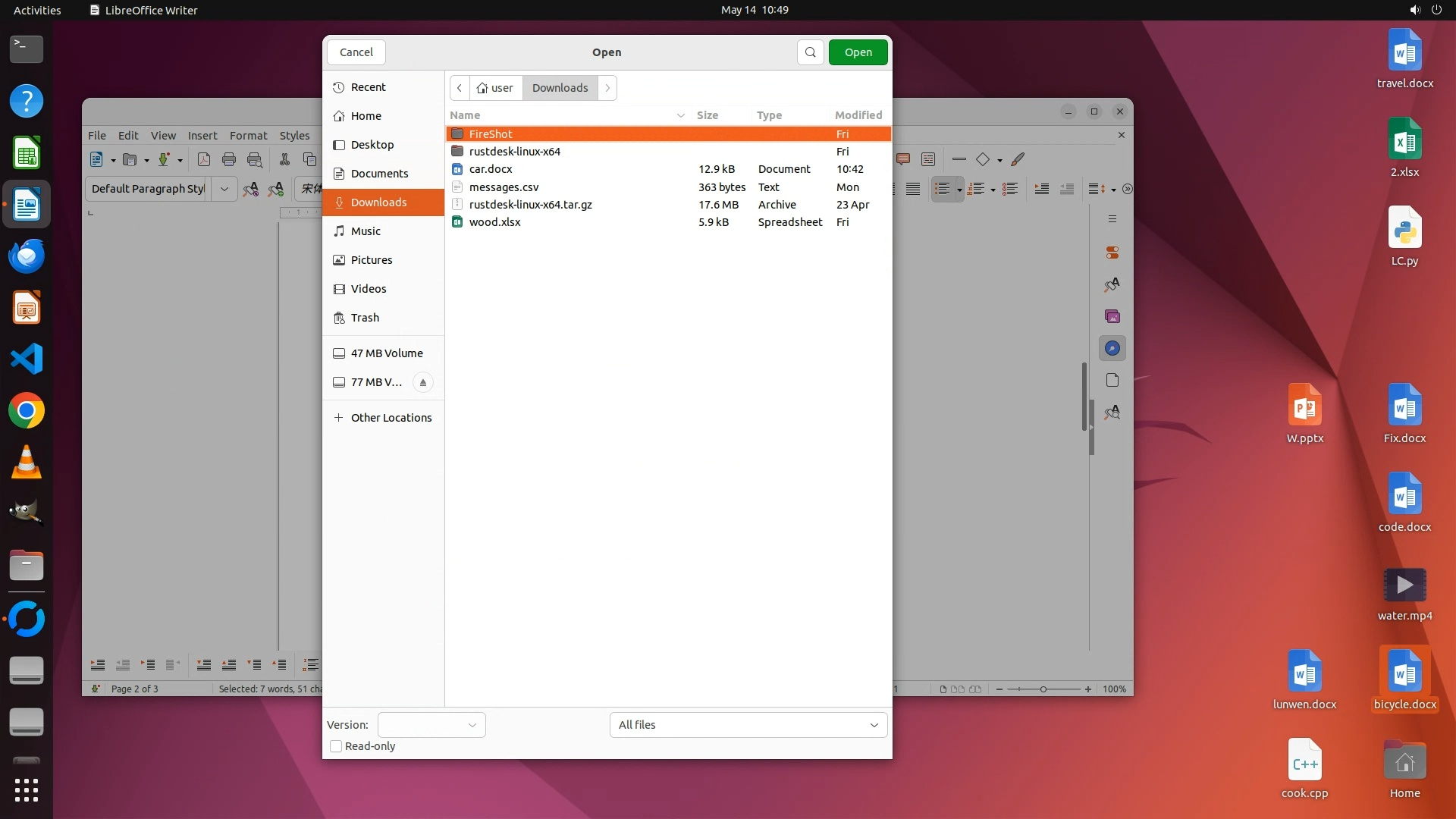This screenshot has width=1456, height=819.
Task: Click the Print Preview toolbar icon
Action: [x=255, y=159]
